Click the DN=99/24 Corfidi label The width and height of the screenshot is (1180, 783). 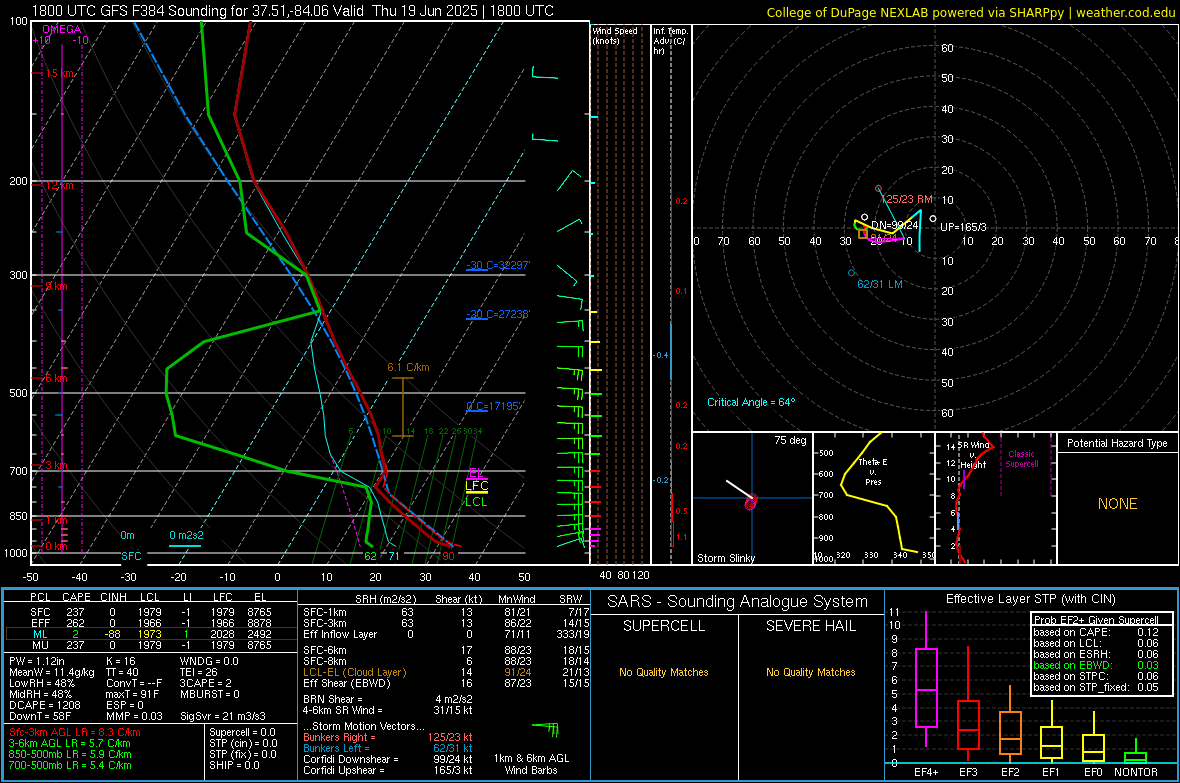click(894, 225)
